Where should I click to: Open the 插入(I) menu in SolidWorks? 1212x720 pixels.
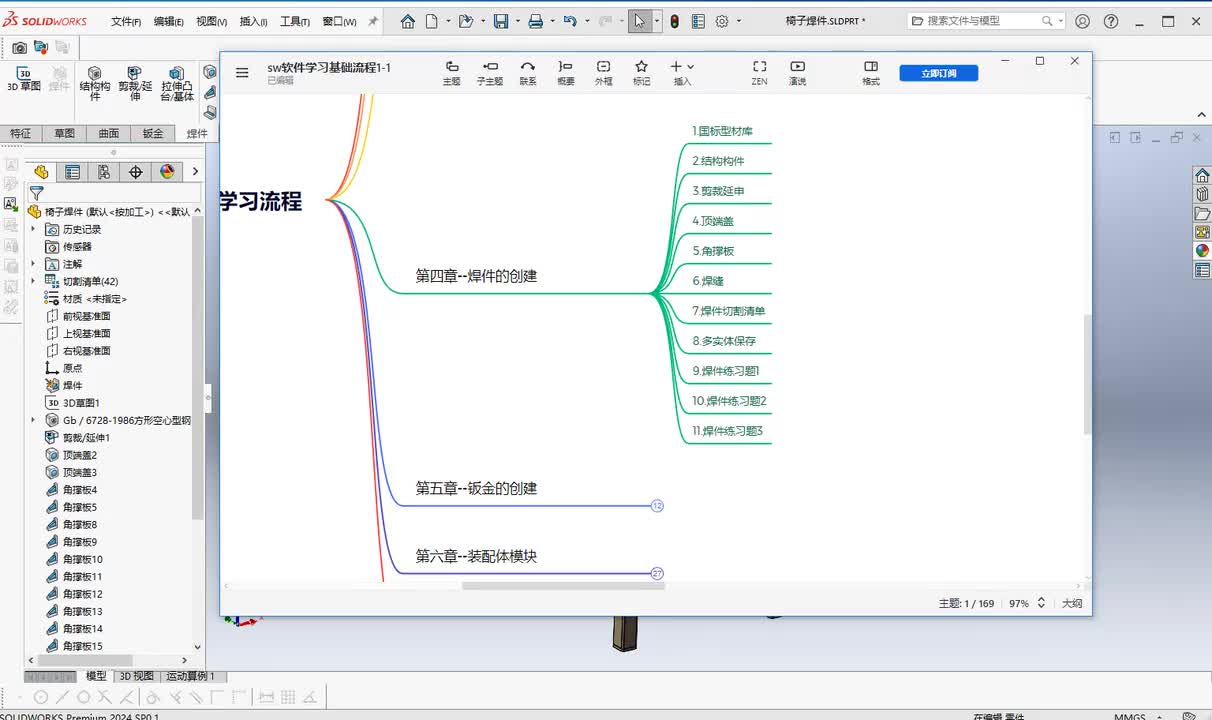coord(254,21)
